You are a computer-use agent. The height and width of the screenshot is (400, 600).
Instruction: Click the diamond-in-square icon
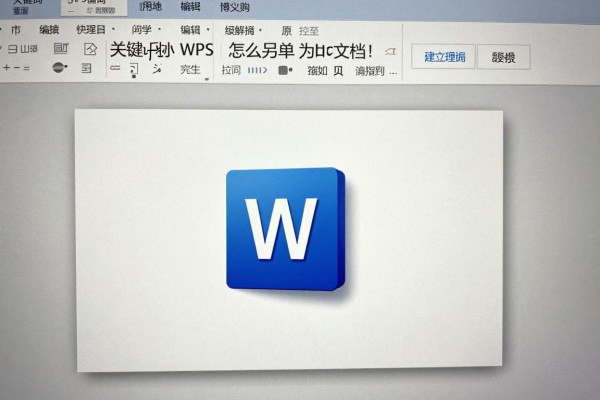point(90,49)
